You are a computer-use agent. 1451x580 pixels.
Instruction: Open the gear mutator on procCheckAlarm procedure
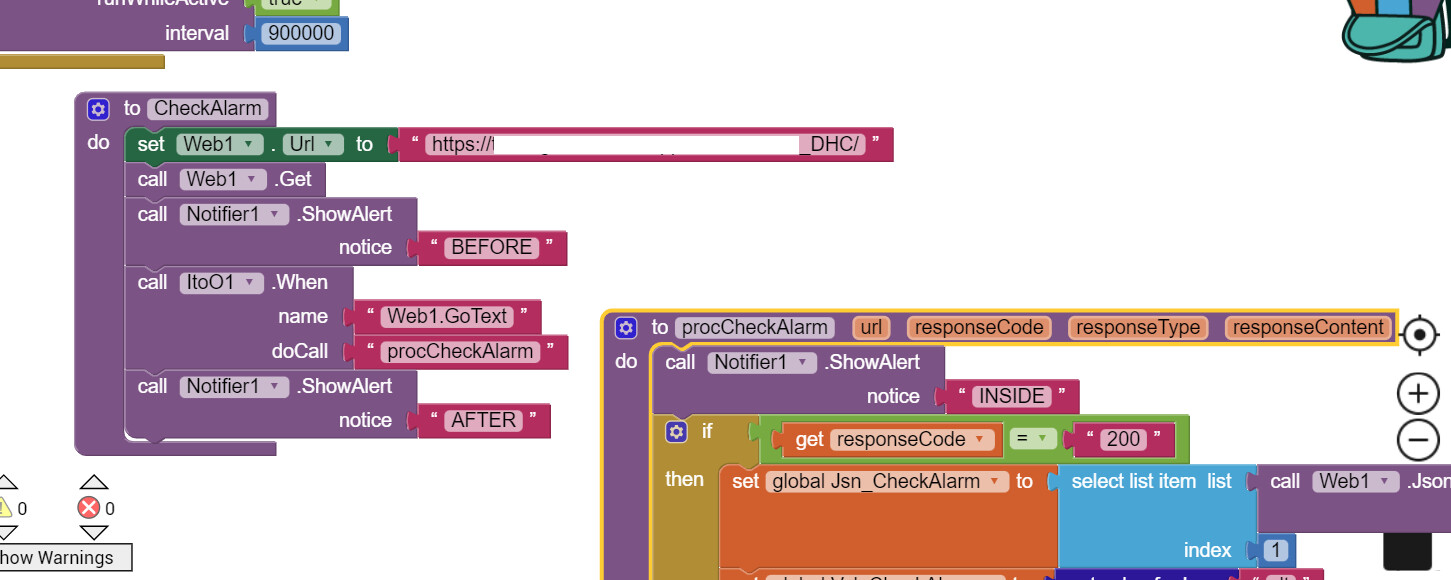pos(626,327)
